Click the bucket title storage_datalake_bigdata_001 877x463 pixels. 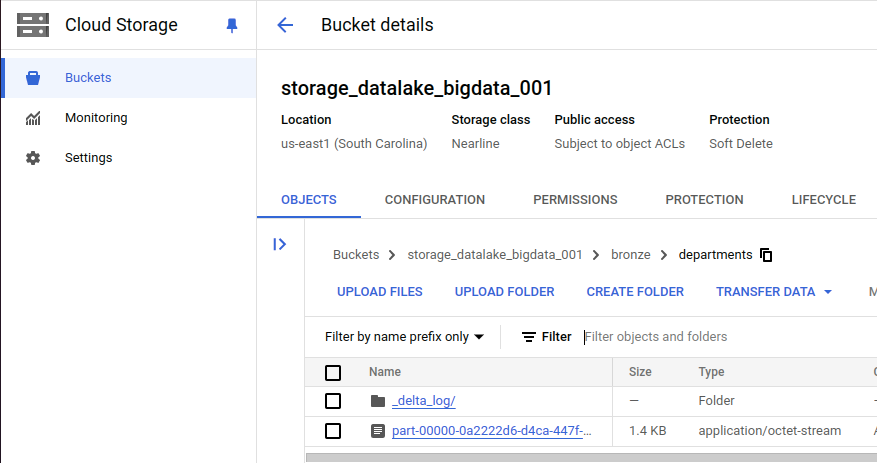[416, 88]
